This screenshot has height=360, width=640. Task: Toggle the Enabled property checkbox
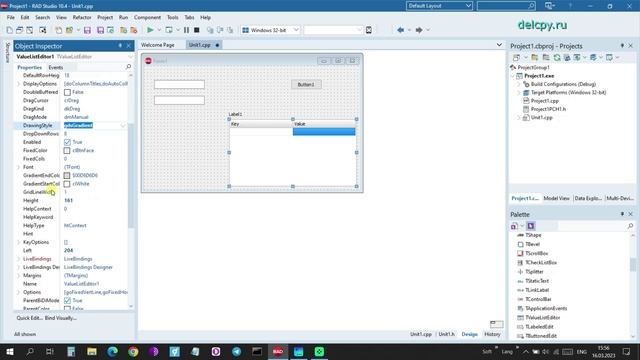tap(67, 142)
